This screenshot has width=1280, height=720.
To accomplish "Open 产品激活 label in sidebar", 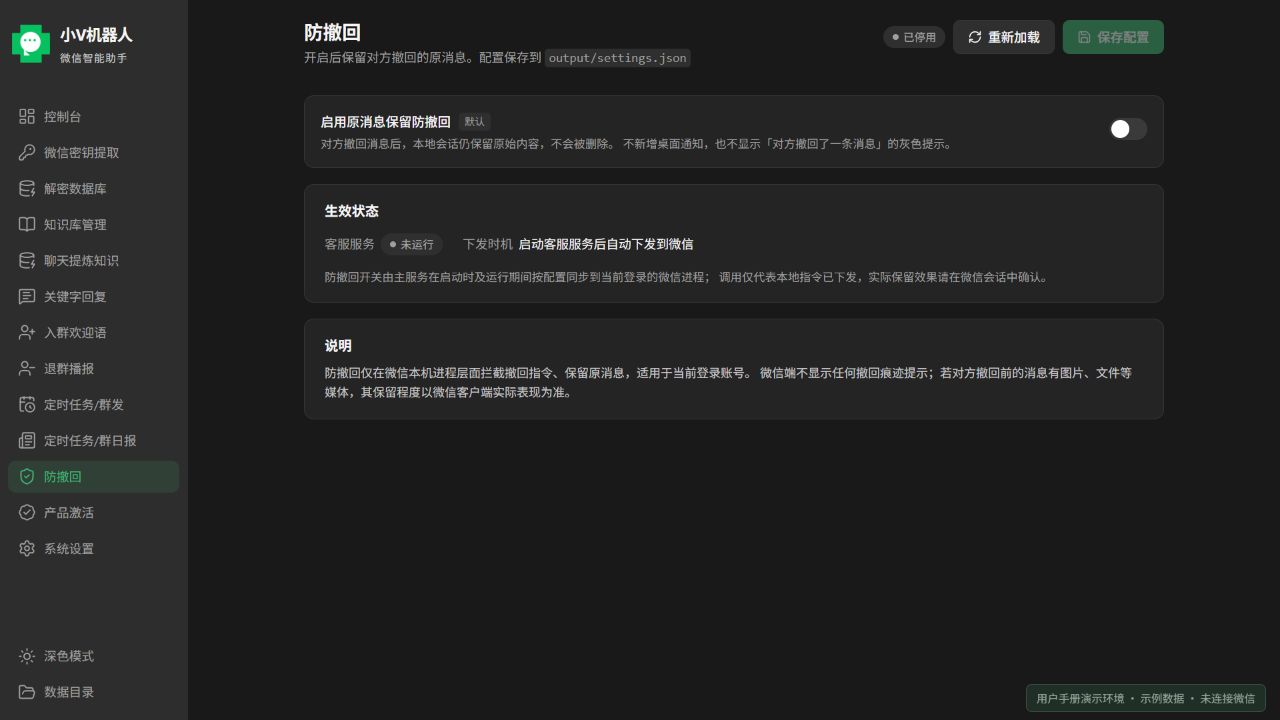I will click(69, 512).
